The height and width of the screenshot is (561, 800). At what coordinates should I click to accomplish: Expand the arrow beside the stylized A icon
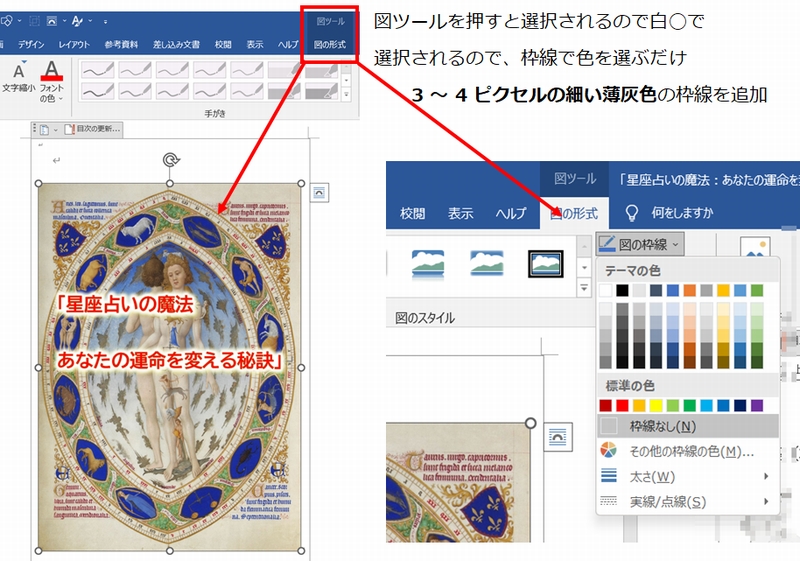(90, 21)
